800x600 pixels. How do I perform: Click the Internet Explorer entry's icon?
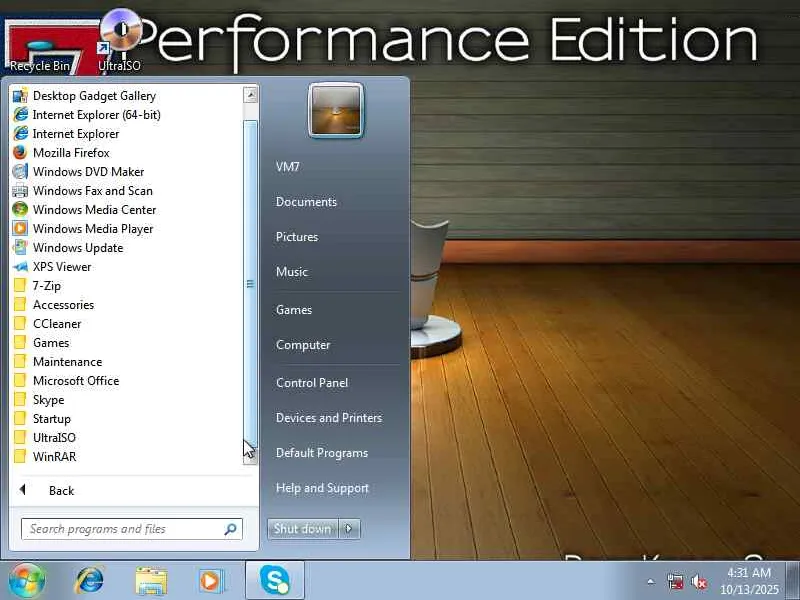coord(20,134)
